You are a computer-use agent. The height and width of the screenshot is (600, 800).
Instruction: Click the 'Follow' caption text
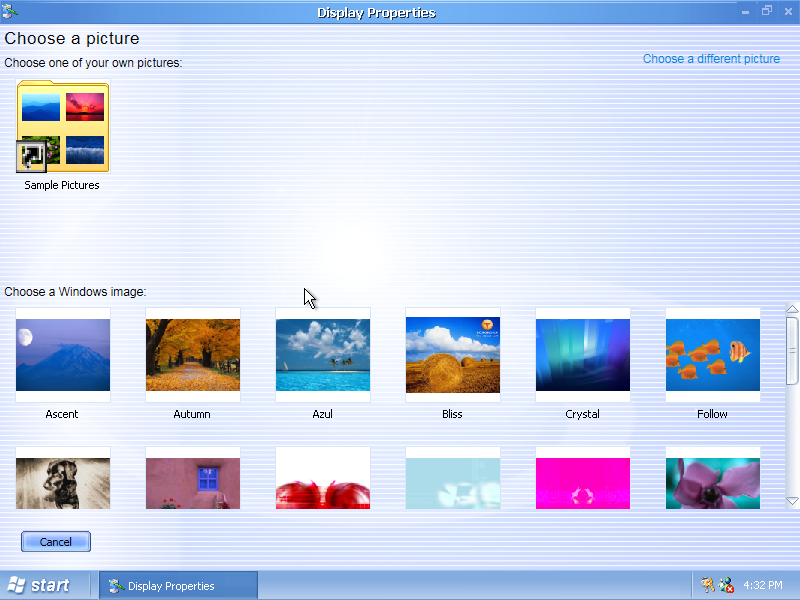pos(712,414)
